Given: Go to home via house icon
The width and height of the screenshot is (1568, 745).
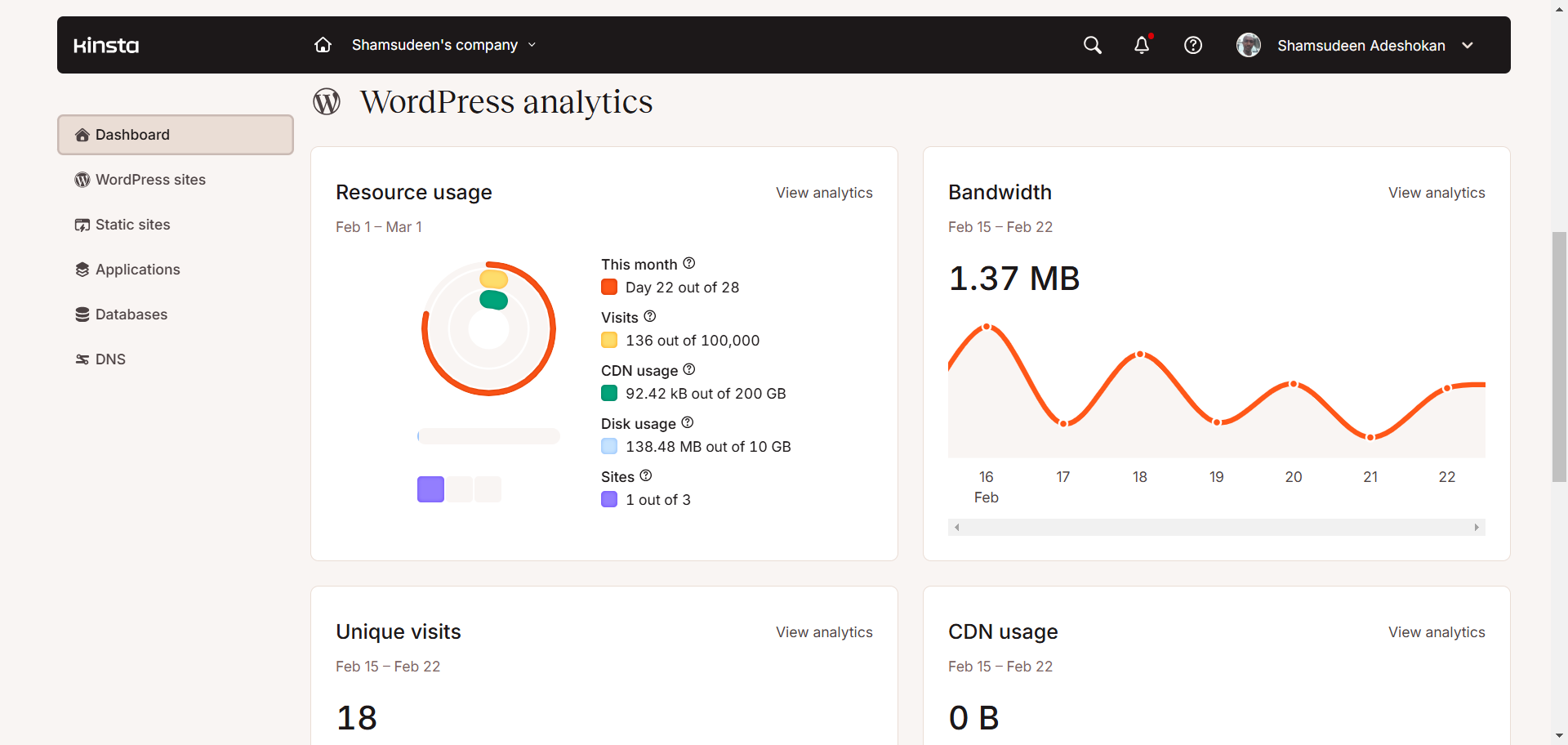Looking at the screenshot, I should 323,45.
